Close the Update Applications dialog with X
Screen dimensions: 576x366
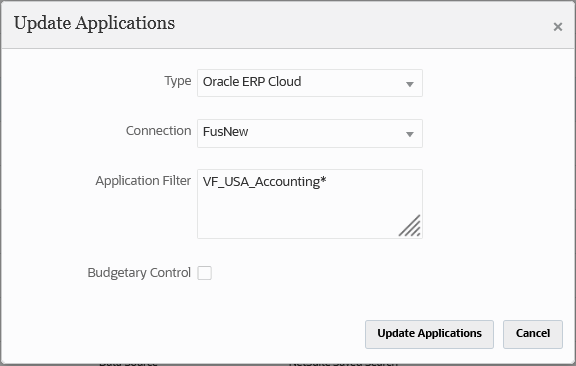coord(558,27)
